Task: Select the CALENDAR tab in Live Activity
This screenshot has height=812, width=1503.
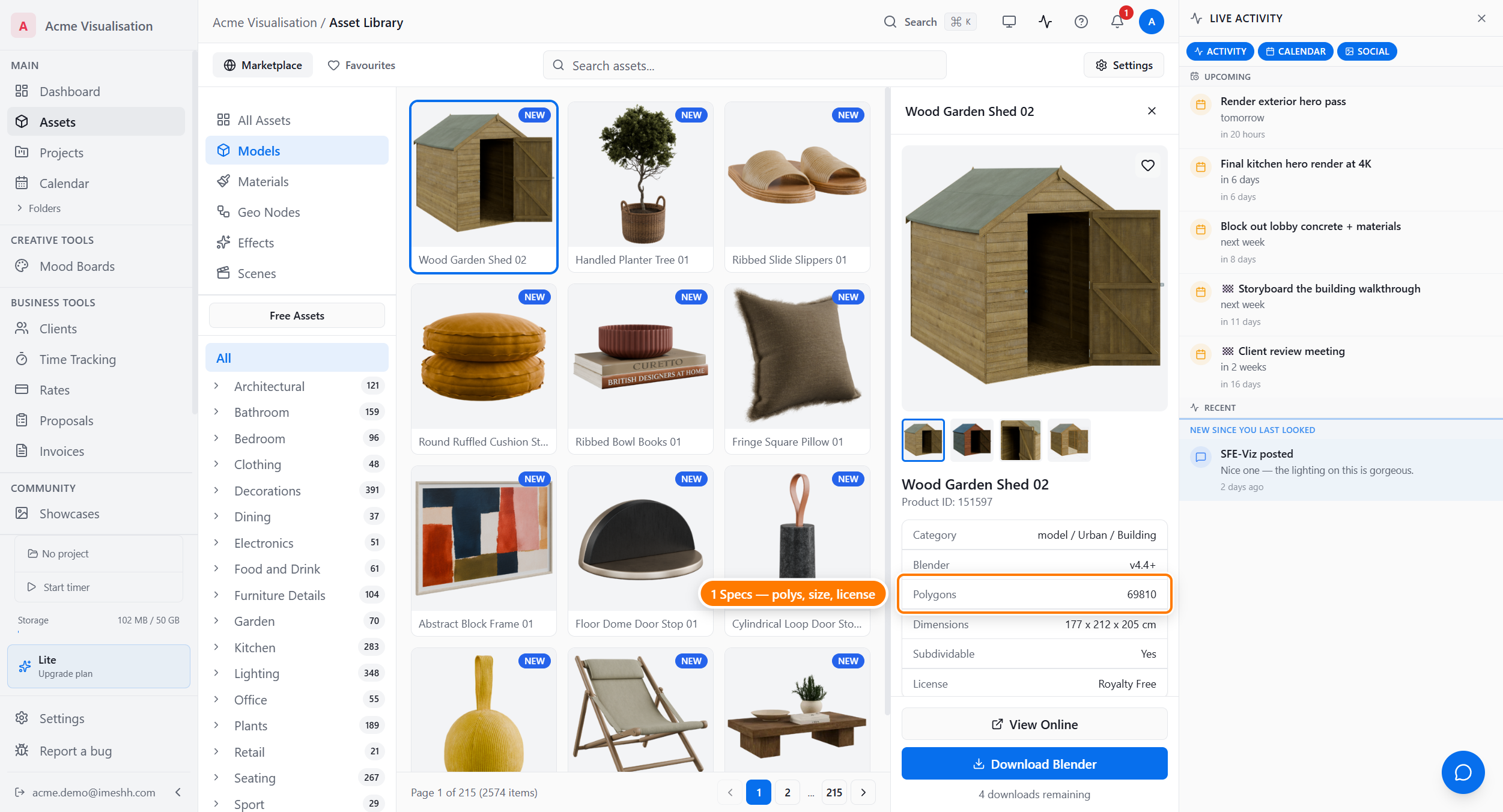Action: point(1295,51)
